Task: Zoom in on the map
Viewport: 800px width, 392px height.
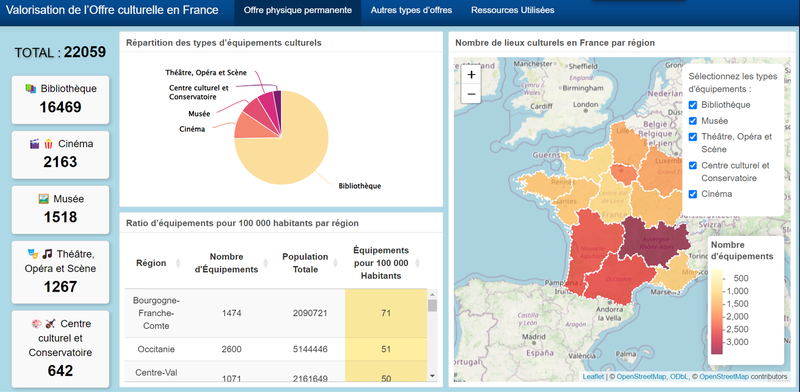Action: [x=471, y=75]
